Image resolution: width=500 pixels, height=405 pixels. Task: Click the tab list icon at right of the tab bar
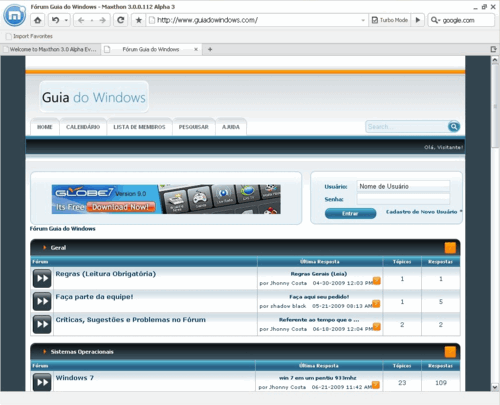pos(494,49)
